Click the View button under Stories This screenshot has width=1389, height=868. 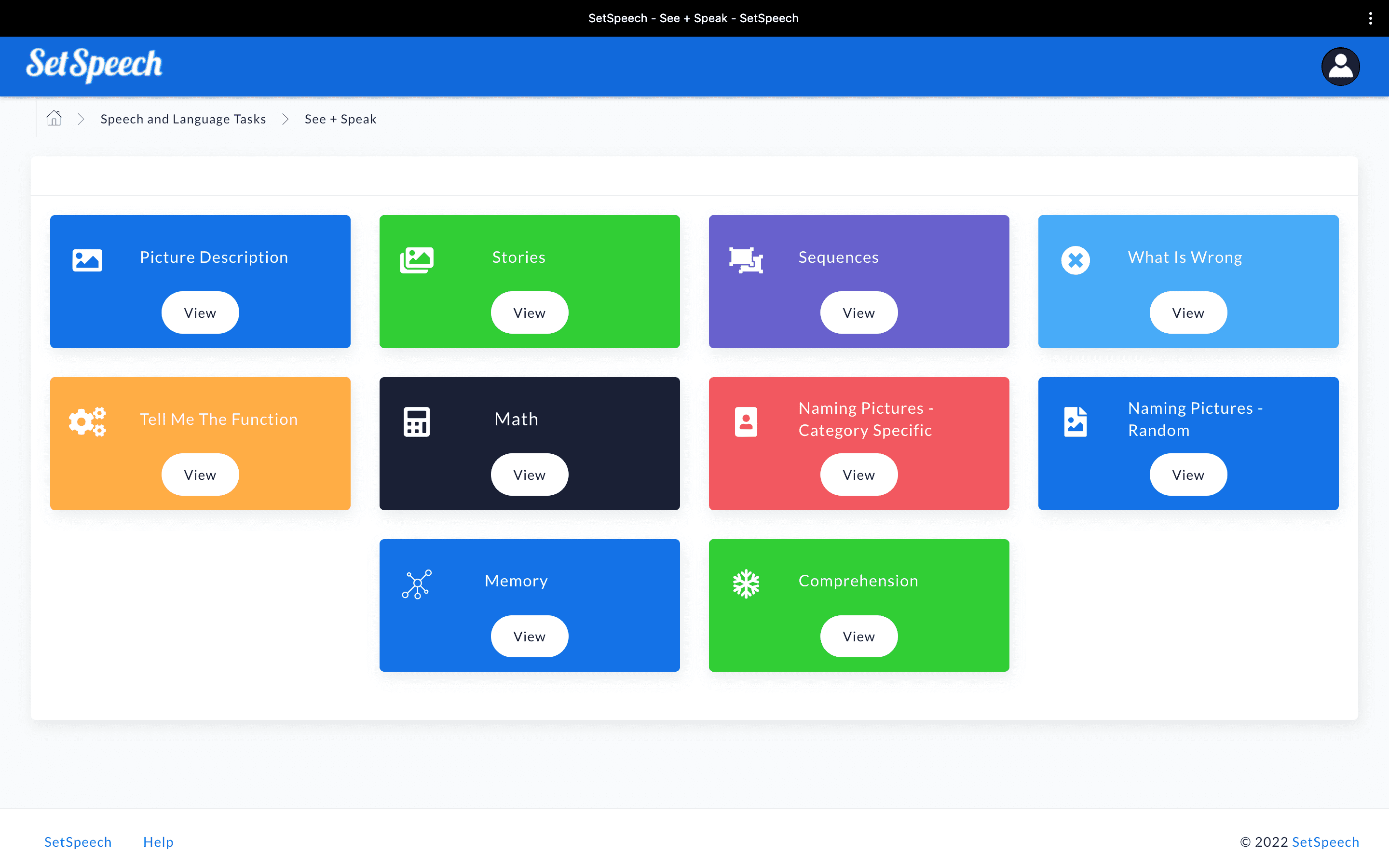529,313
